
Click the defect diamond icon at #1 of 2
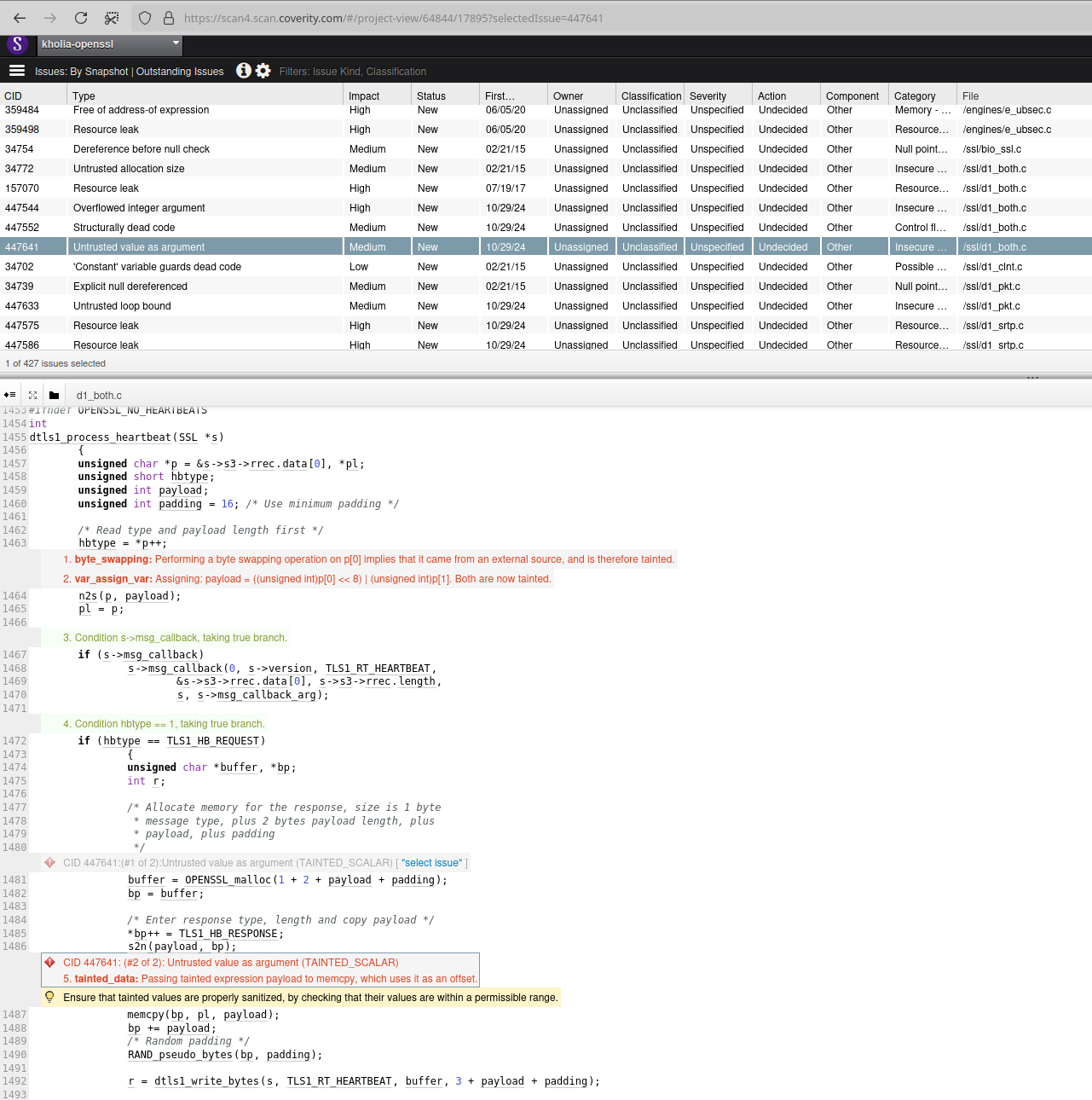(x=50, y=863)
